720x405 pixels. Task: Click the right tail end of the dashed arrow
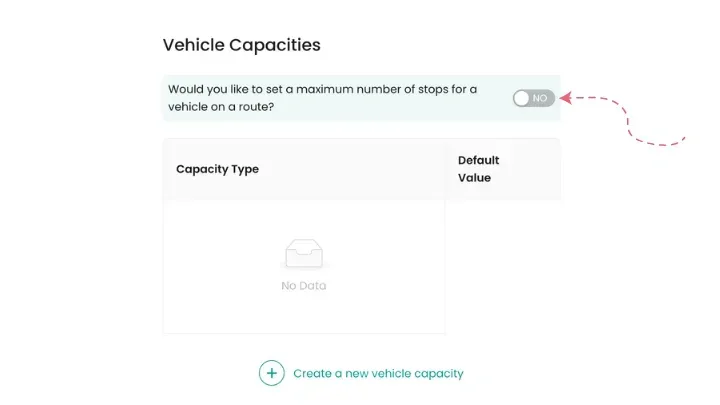pyautogui.click(x=683, y=137)
